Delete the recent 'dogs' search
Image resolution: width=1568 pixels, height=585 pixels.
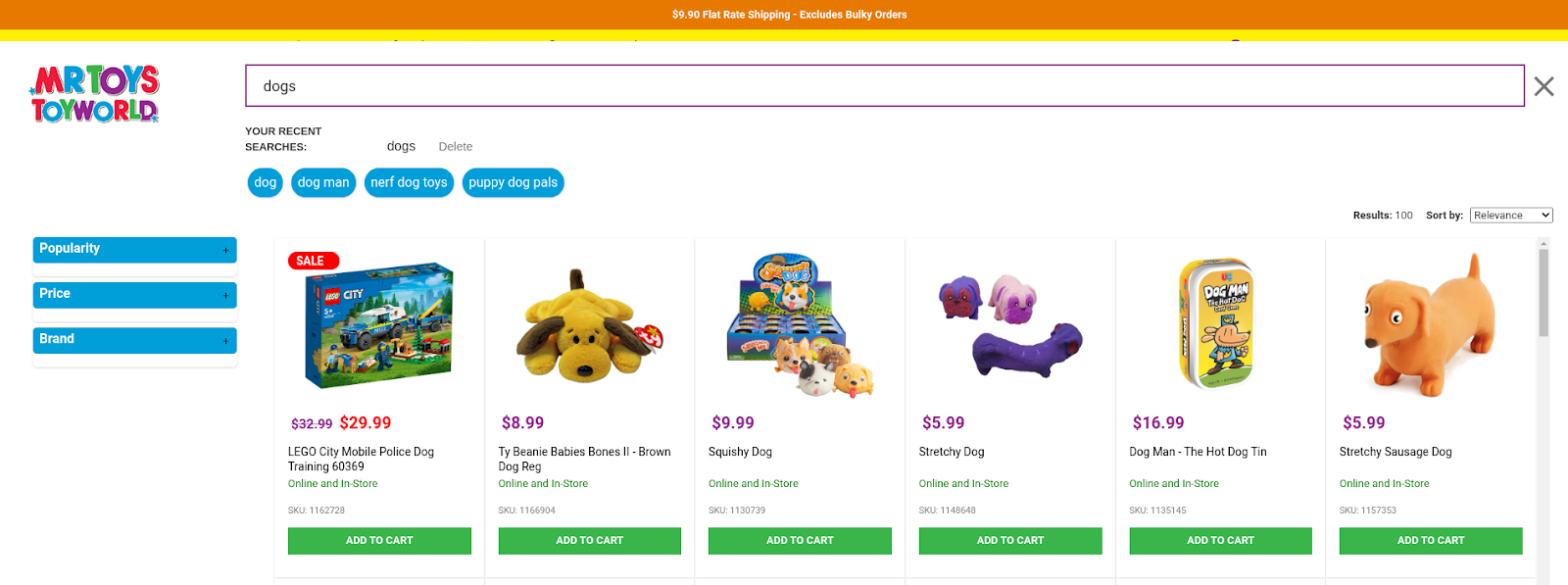point(455,147)
